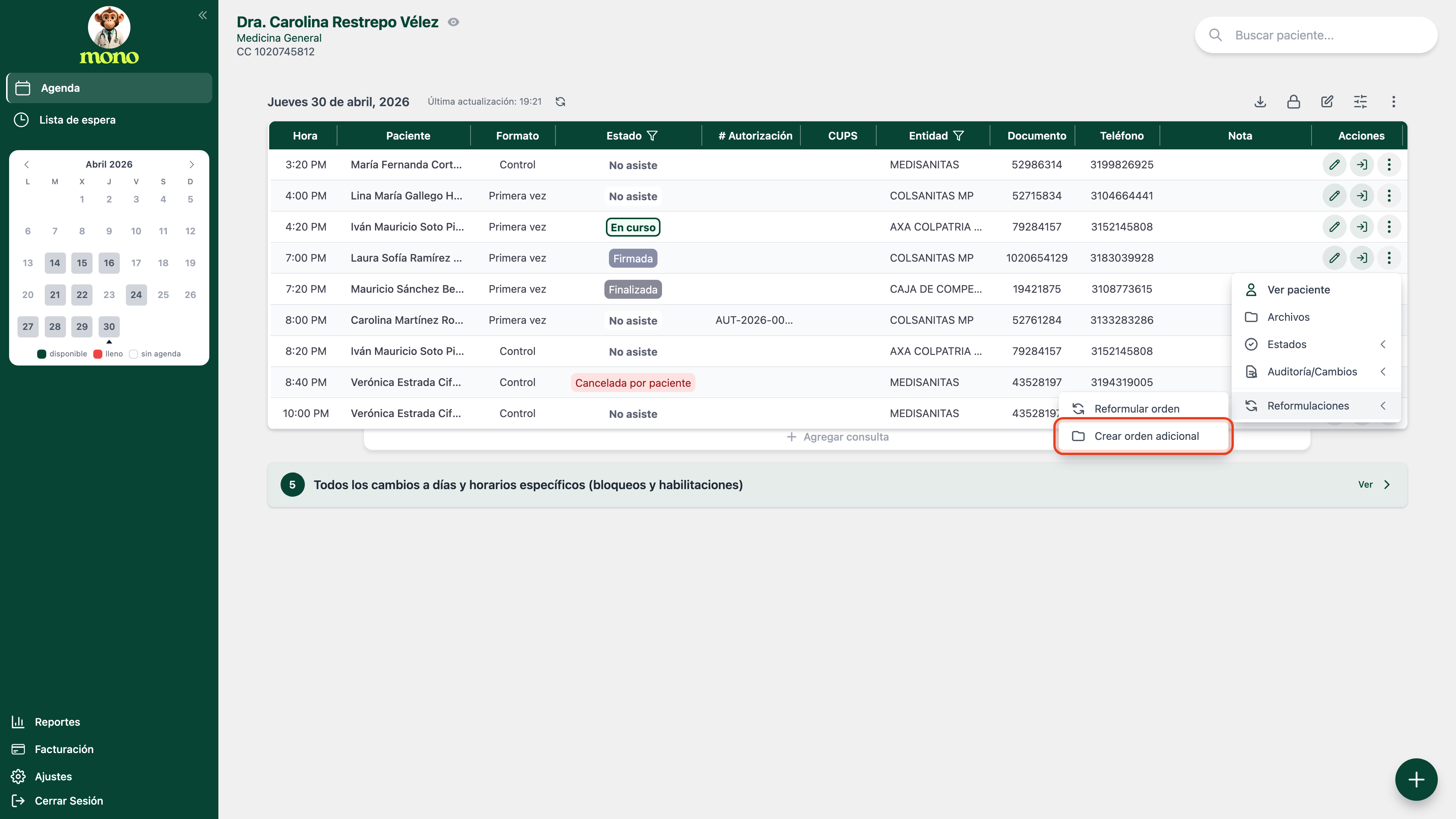The width and height of the screenshot is (1456, 819).
Task: Expand the Estados submenu
Action: click(1316, 344)
